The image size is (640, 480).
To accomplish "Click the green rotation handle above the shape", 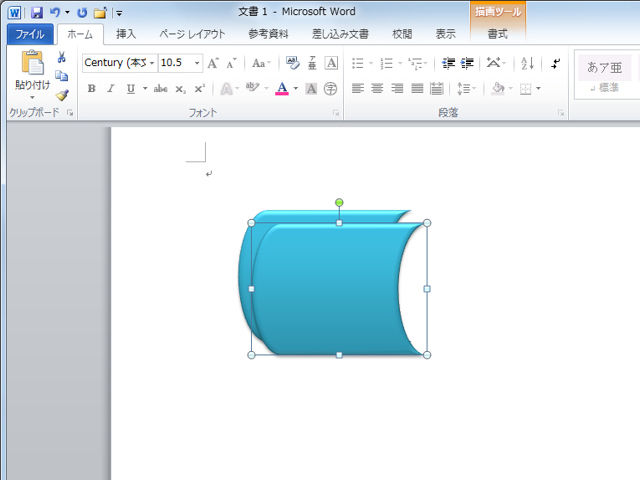I will point(339,203).
